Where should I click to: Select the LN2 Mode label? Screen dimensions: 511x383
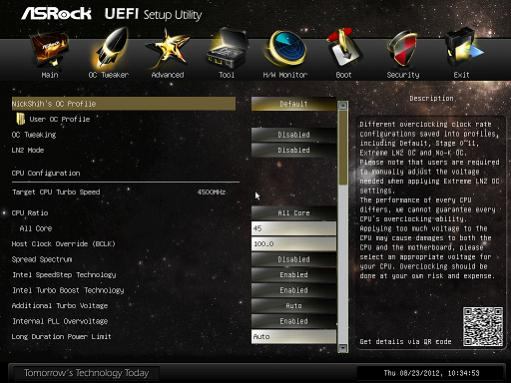[x=28, y=150]
